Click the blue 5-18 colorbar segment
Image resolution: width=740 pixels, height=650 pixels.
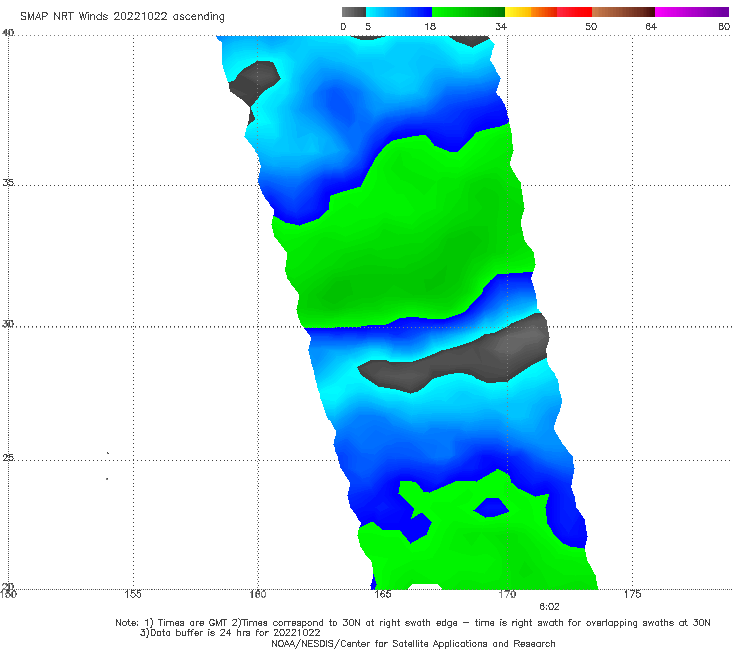click(x=399, y=12)
